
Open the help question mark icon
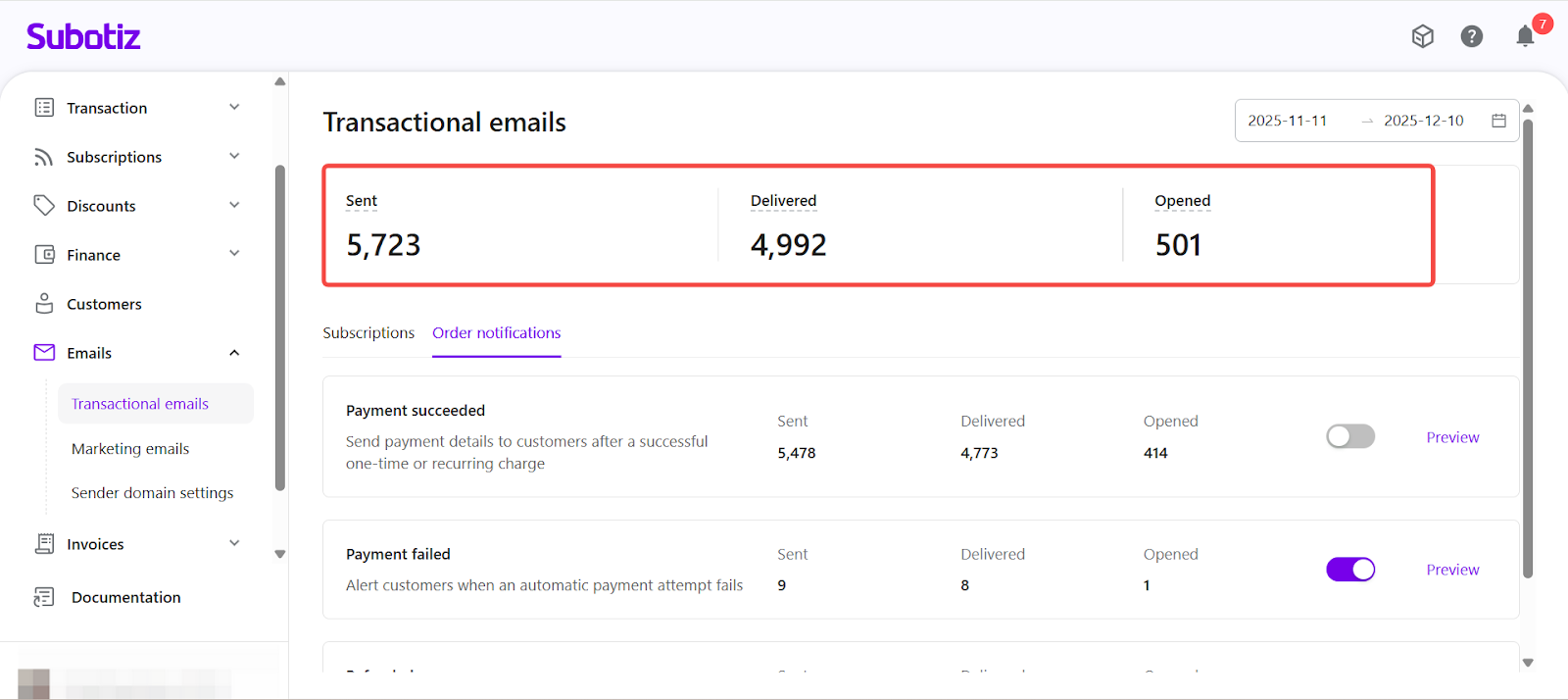coord(1471,37)
